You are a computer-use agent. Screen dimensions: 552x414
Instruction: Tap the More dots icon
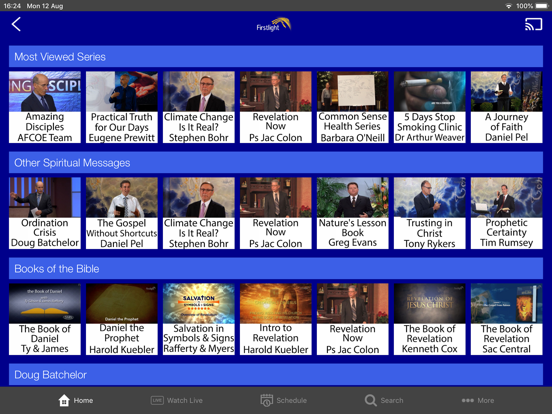468,400
